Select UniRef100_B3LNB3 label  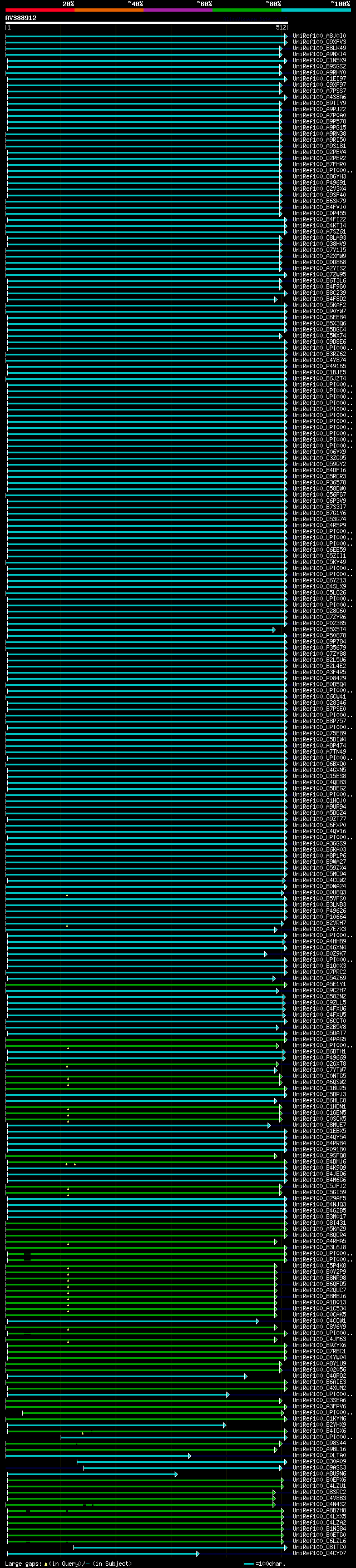pyautogui.click(x=319, y=904)
